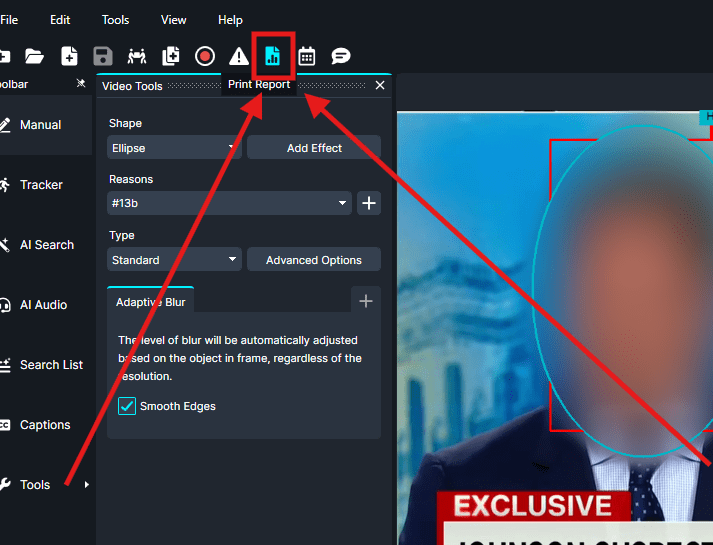Click the speech bubble comments icon

(x=341, y=56)
